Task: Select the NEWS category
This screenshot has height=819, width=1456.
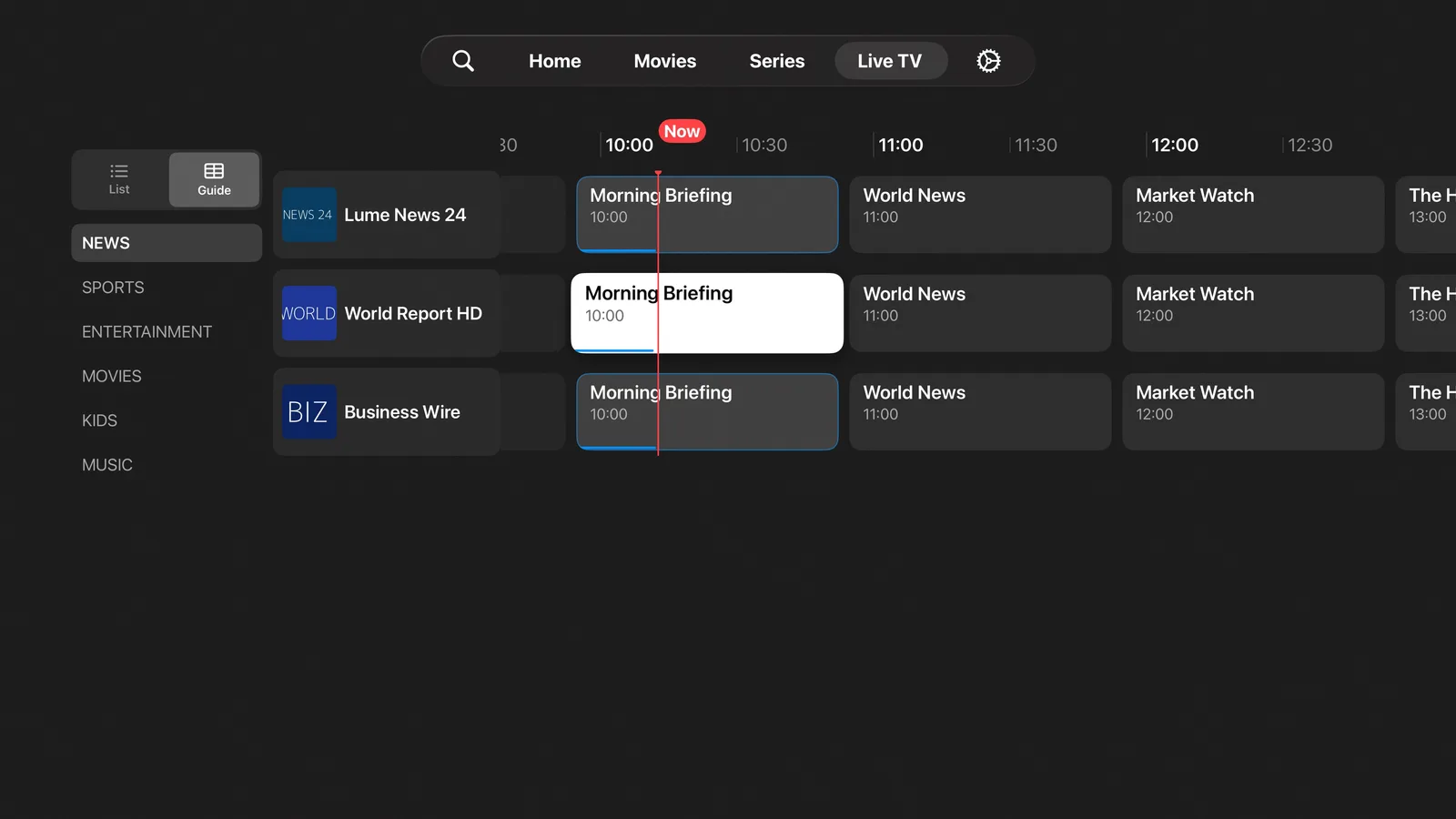Action: (167, 243)
